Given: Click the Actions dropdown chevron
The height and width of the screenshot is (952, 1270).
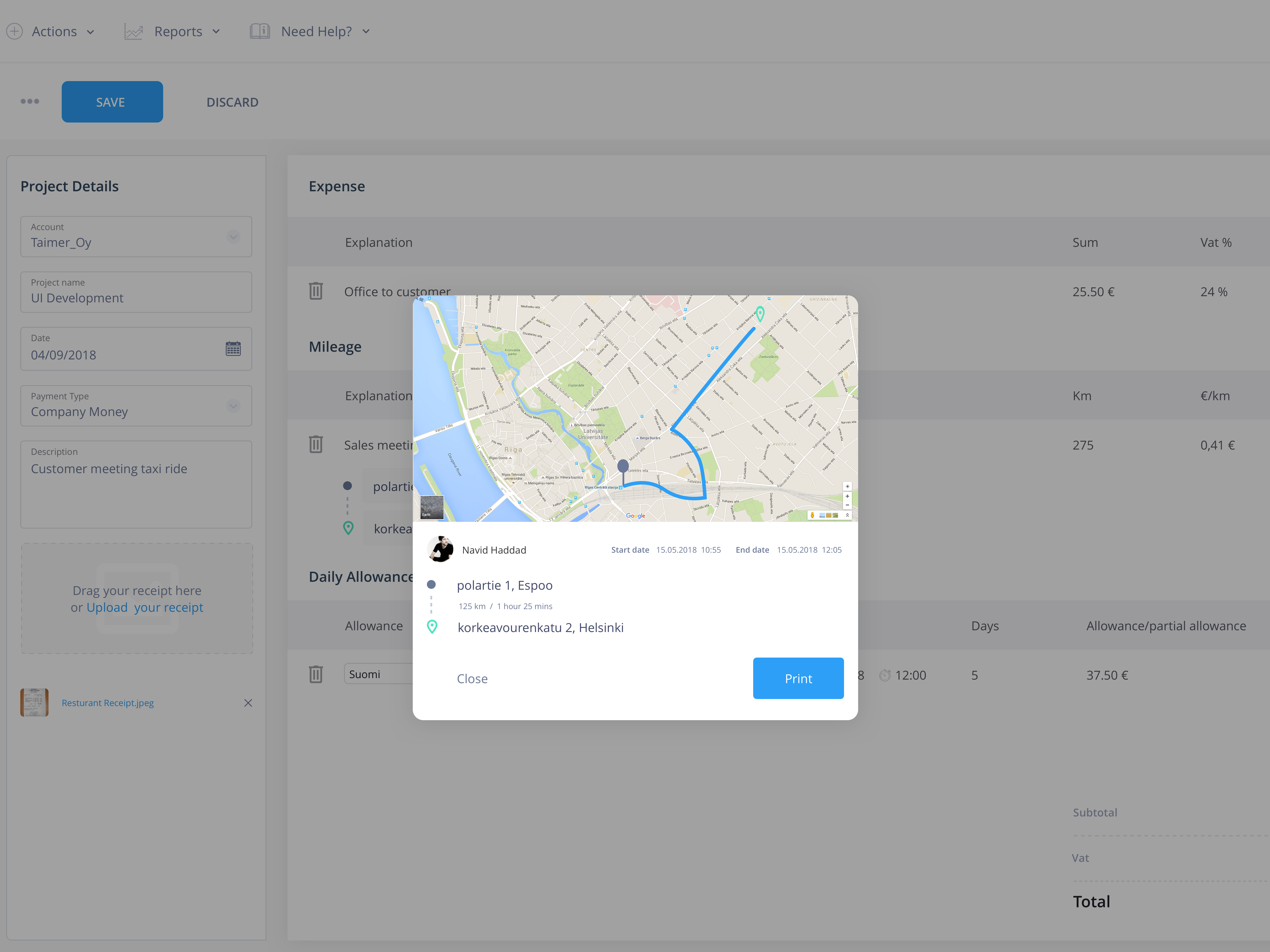Looking at the screenshot, I should click(x=90, y=32).
